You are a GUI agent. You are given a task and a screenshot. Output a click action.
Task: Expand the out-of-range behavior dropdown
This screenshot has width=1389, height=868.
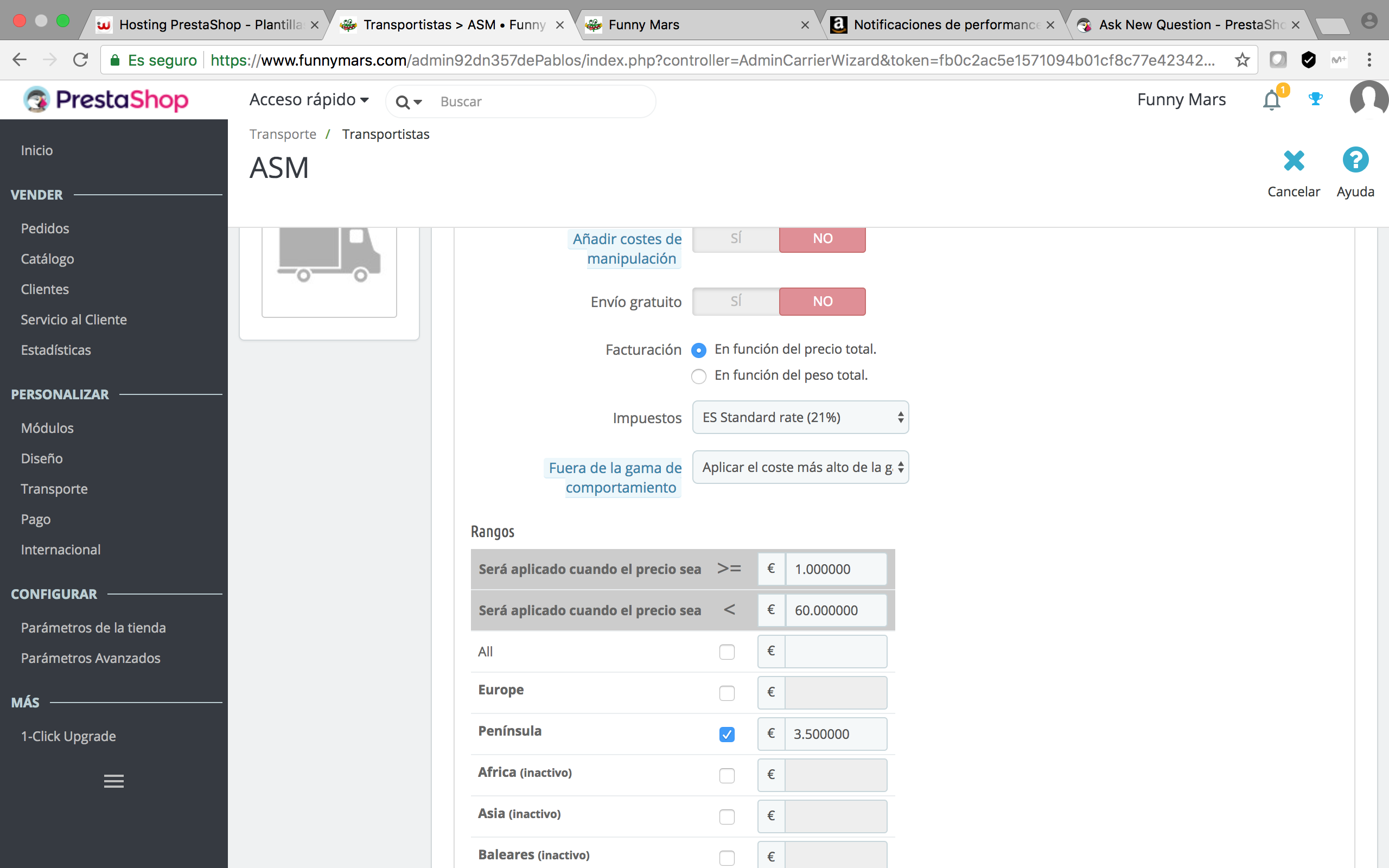(800, 467)
